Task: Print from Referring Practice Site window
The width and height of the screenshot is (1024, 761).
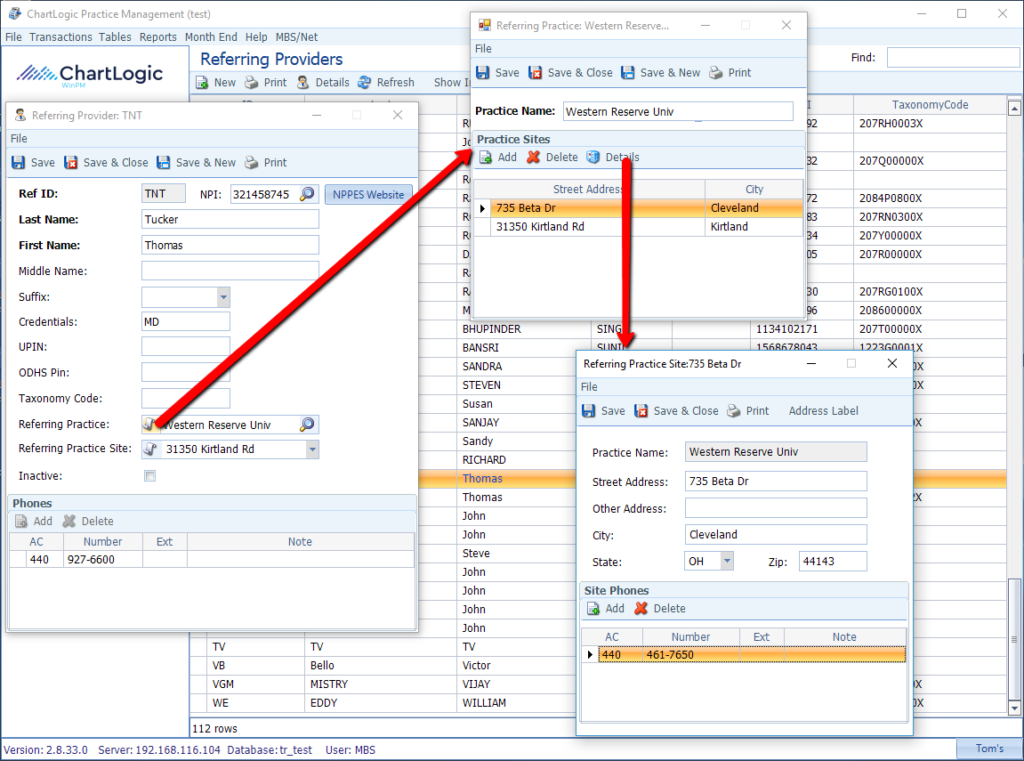Action: tap(748, 411)
